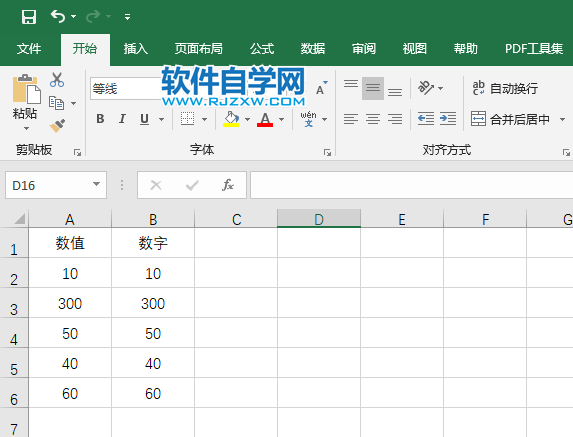Click the 粘贴 paste clipboard icon
Viewport: 573px width, 437px height.
click(x=26, y=89)
